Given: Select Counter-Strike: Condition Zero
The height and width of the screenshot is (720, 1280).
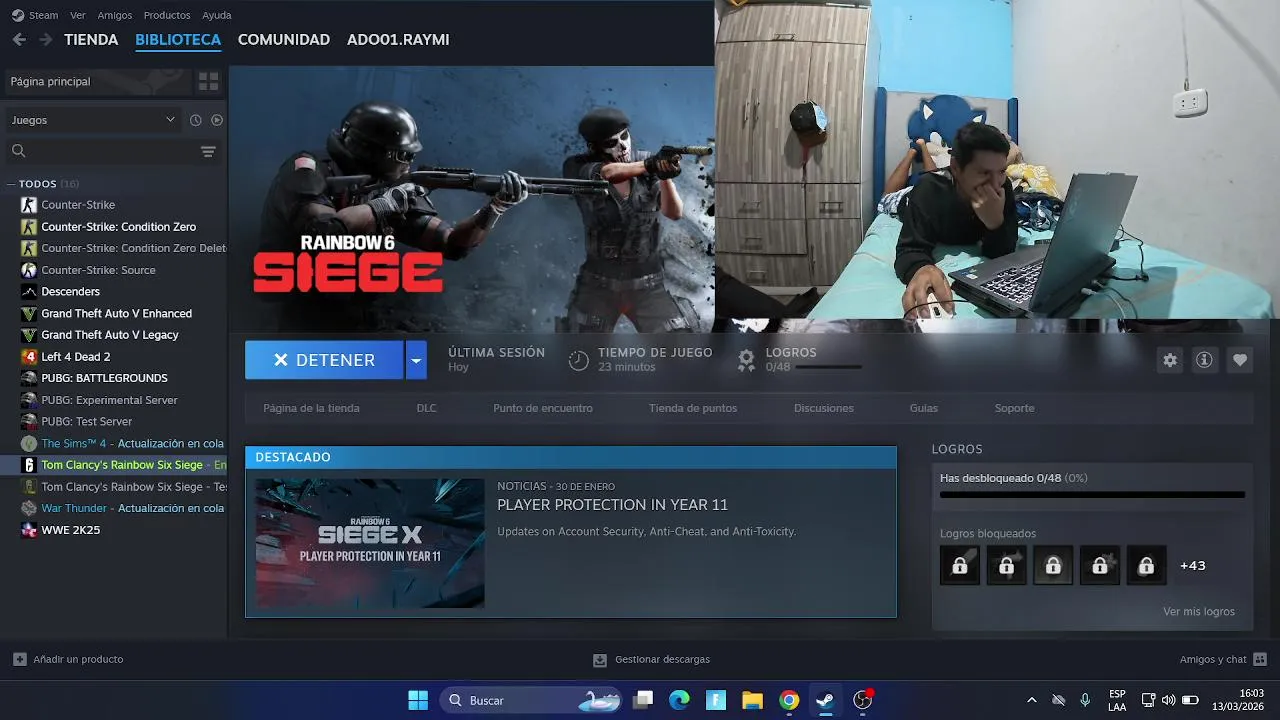Looking at the screenshot, I should [x=118, y=227].
